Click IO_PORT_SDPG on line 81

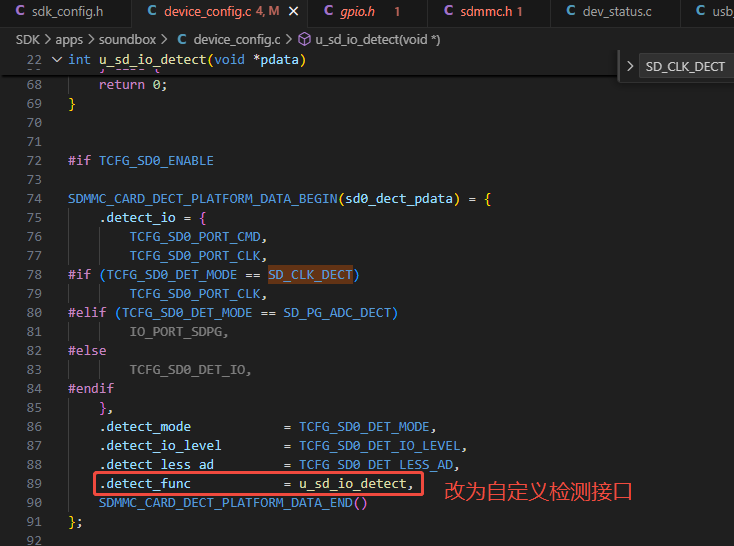pos(176,332)
